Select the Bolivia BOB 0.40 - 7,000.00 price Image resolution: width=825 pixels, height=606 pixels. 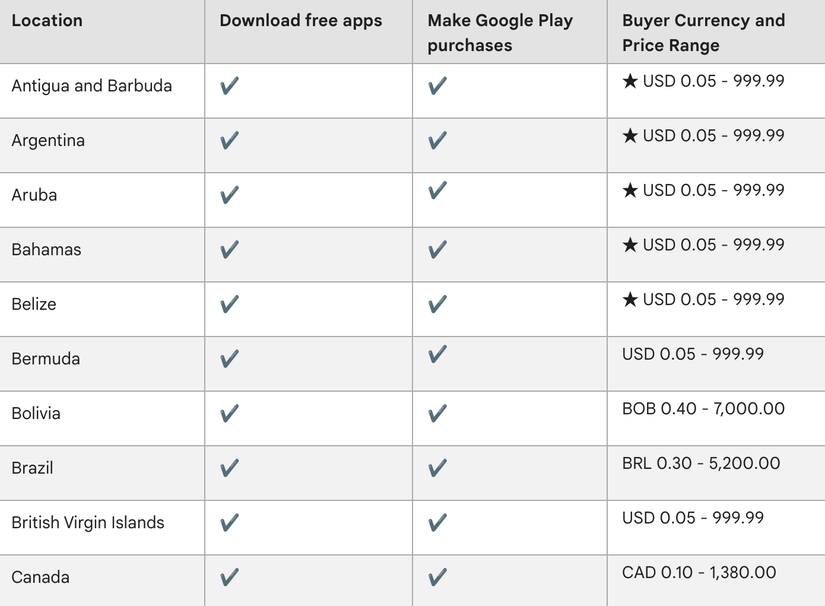pos(703,408)
